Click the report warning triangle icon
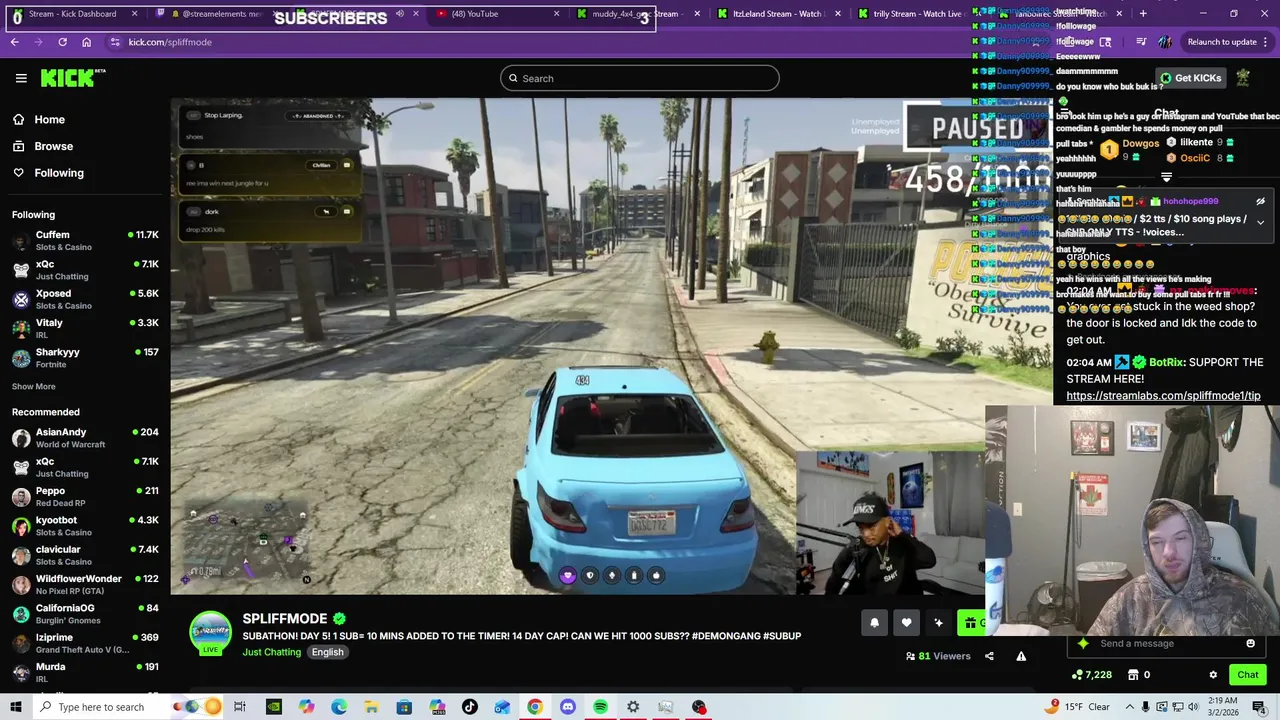Screen dimensions: 1280x720 click(x=1021, y=656)
